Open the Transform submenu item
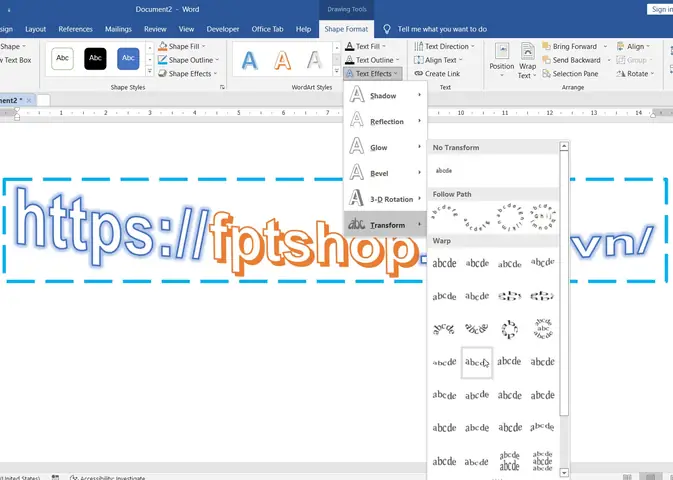673x480 pixels. (385, 224)
